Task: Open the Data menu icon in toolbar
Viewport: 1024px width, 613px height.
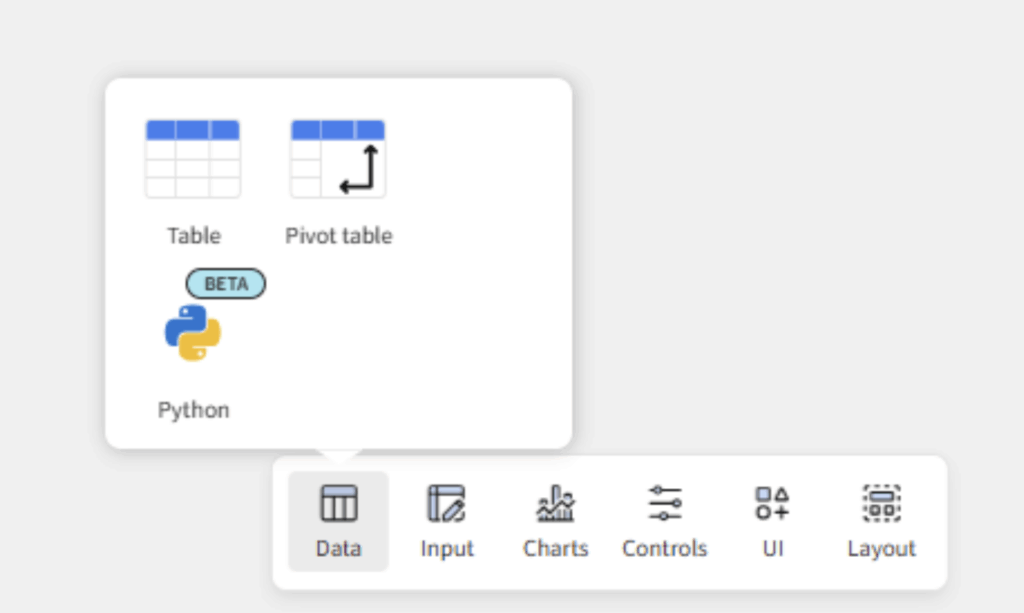Action: tap(338, 503)
